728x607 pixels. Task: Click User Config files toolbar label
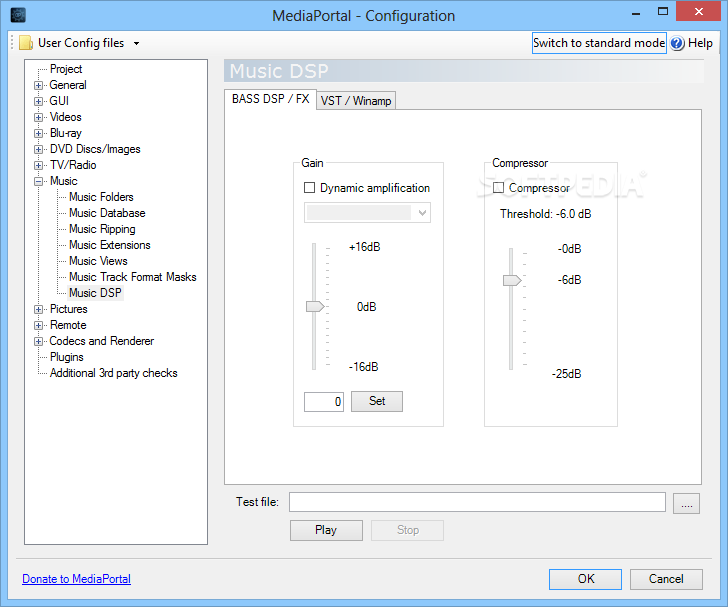(81, 43)
